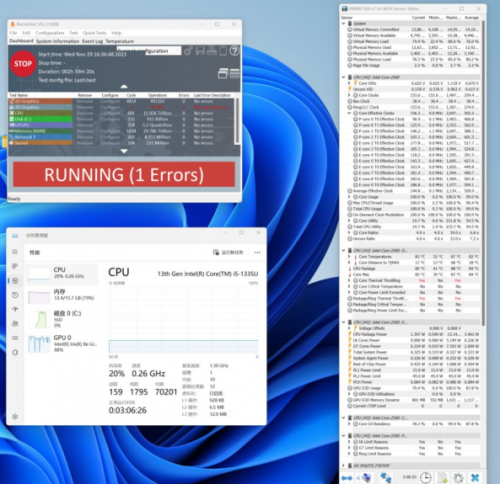The width and height of the screenshot is (500, 484).
Task: Expand the IA Limit Reasons row
Action: [x=349, y=442]
